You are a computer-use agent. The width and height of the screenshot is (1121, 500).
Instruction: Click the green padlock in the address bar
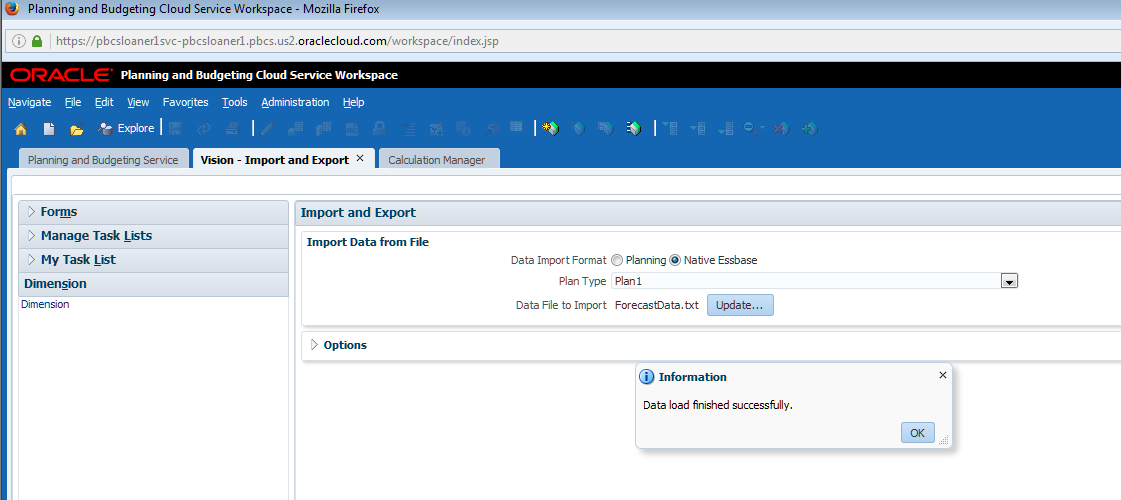coord(37,41)
